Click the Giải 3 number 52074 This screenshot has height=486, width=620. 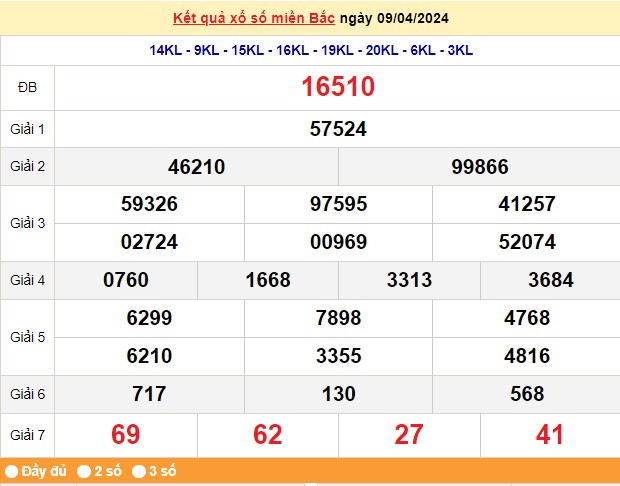pos(526,242)
